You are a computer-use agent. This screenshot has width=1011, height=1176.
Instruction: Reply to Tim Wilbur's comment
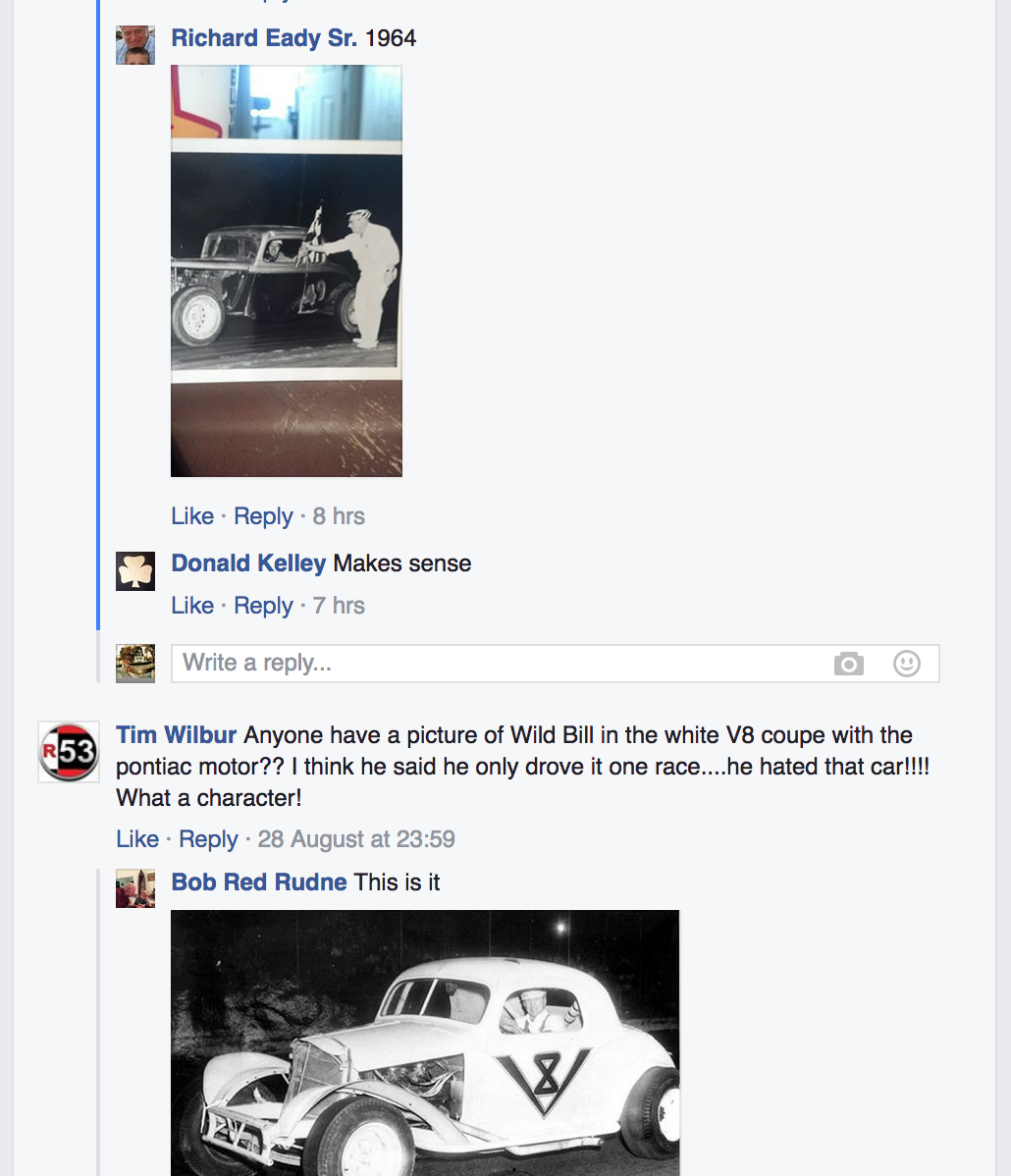(208, 839)
